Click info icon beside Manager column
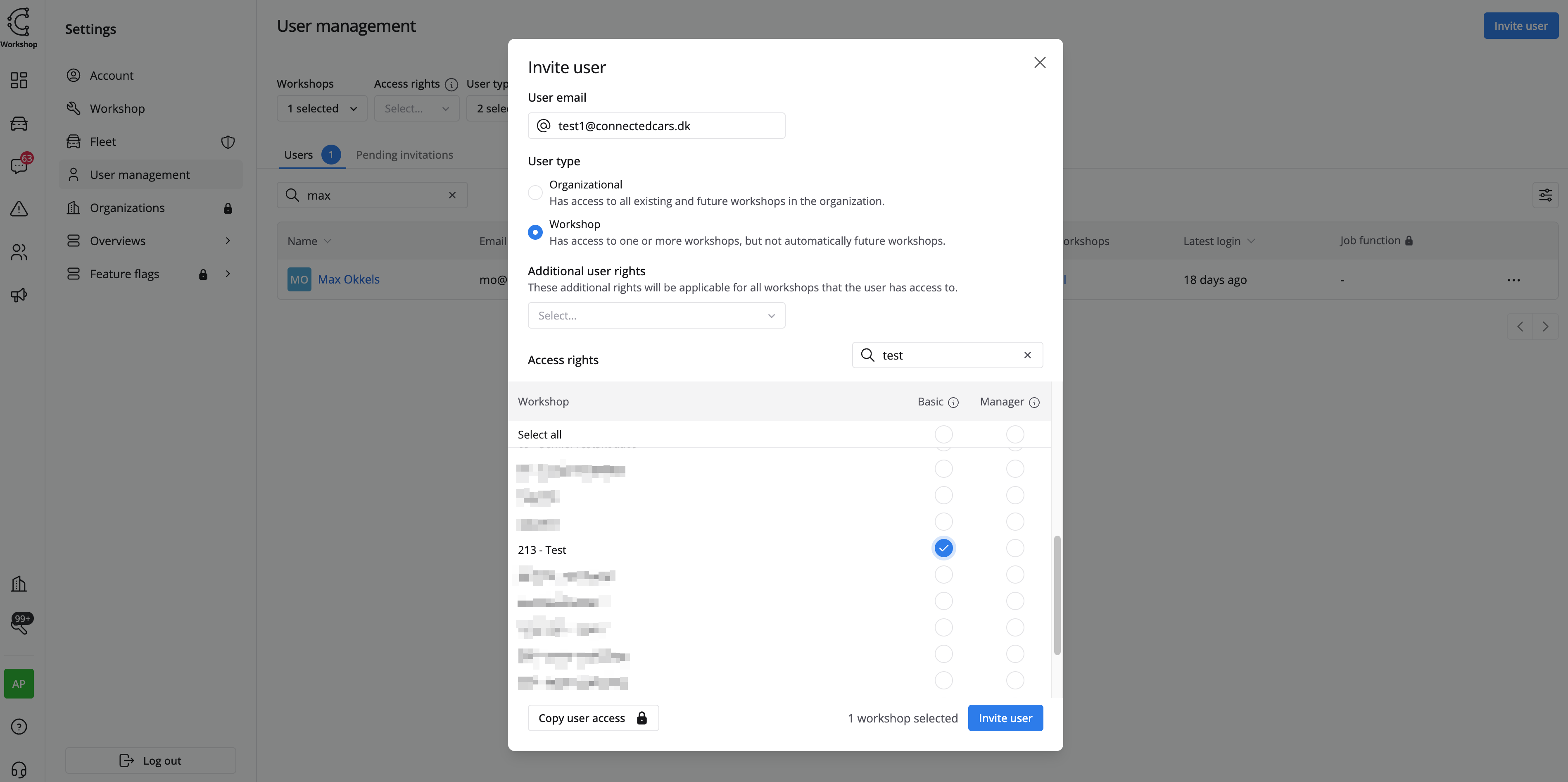 click(1033, 403)
